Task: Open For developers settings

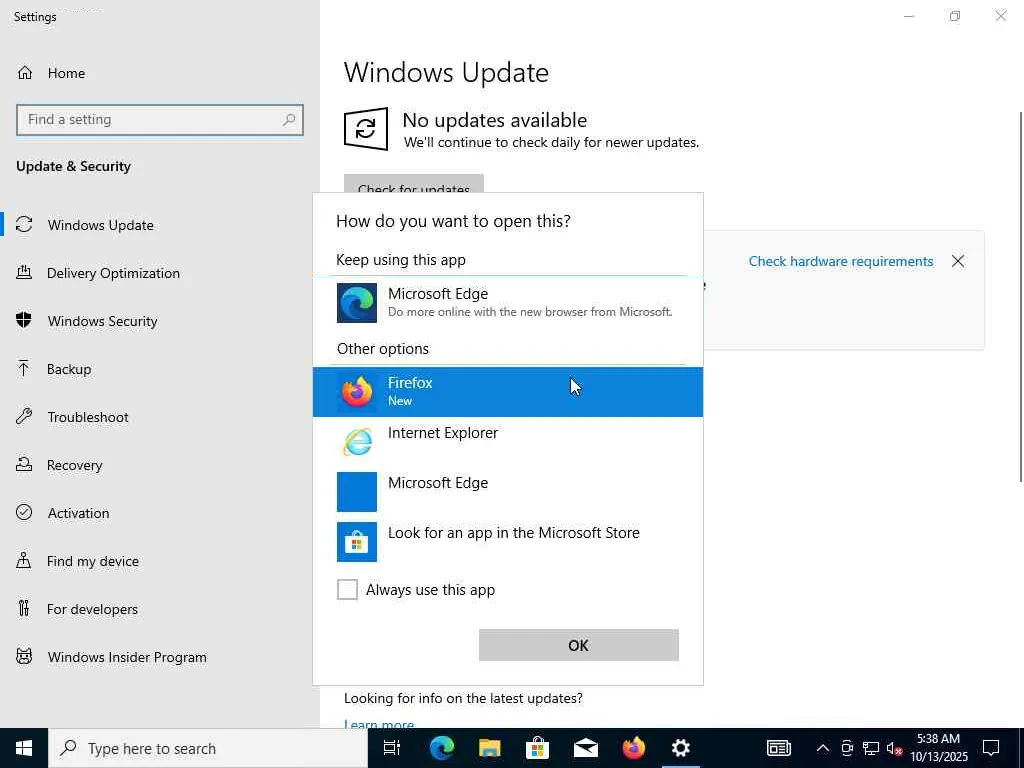Action: pos(92,609)
